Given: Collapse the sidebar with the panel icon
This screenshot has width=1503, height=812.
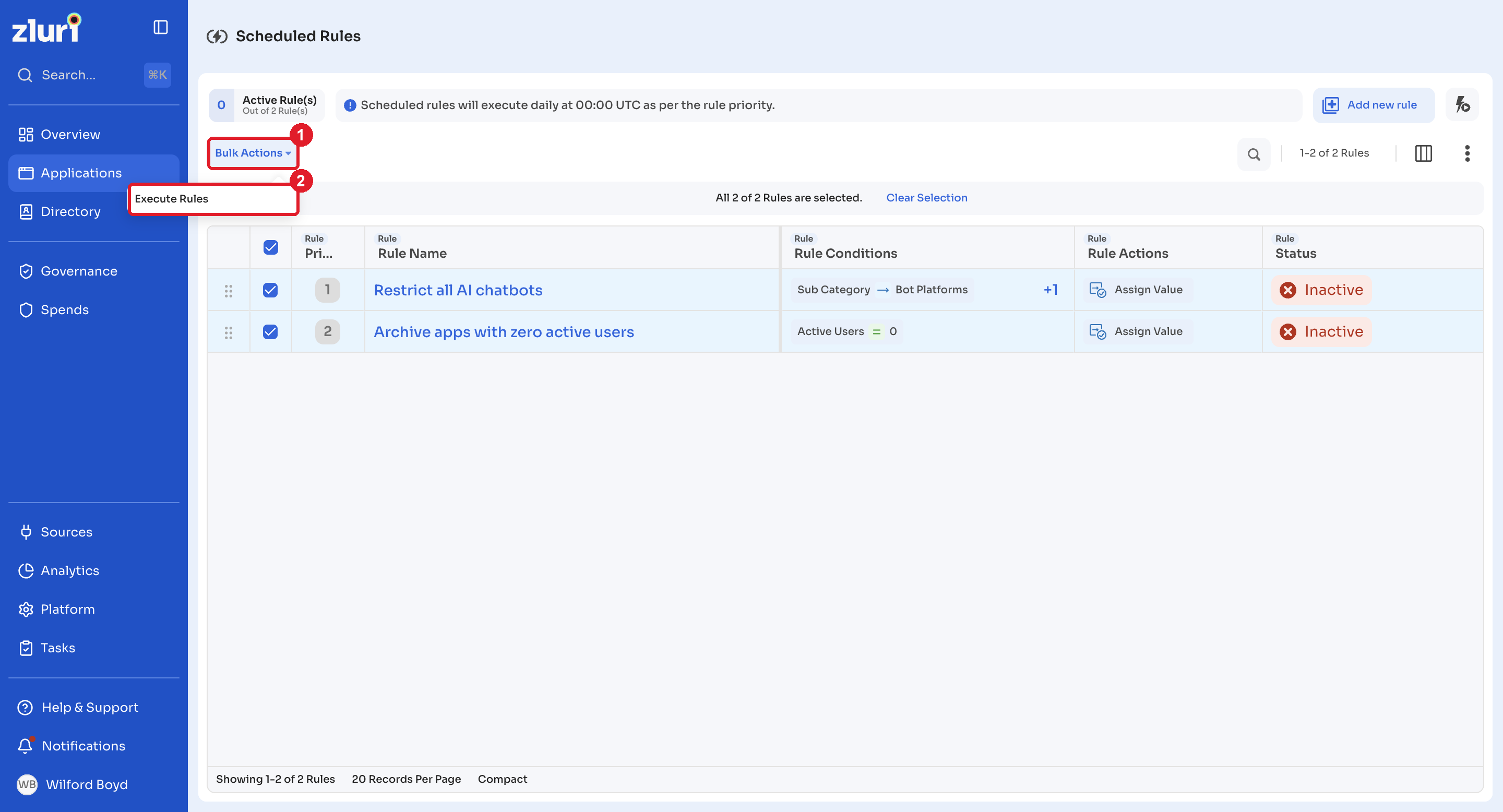Looking at the screenshot, I should (x=160, y=28).
